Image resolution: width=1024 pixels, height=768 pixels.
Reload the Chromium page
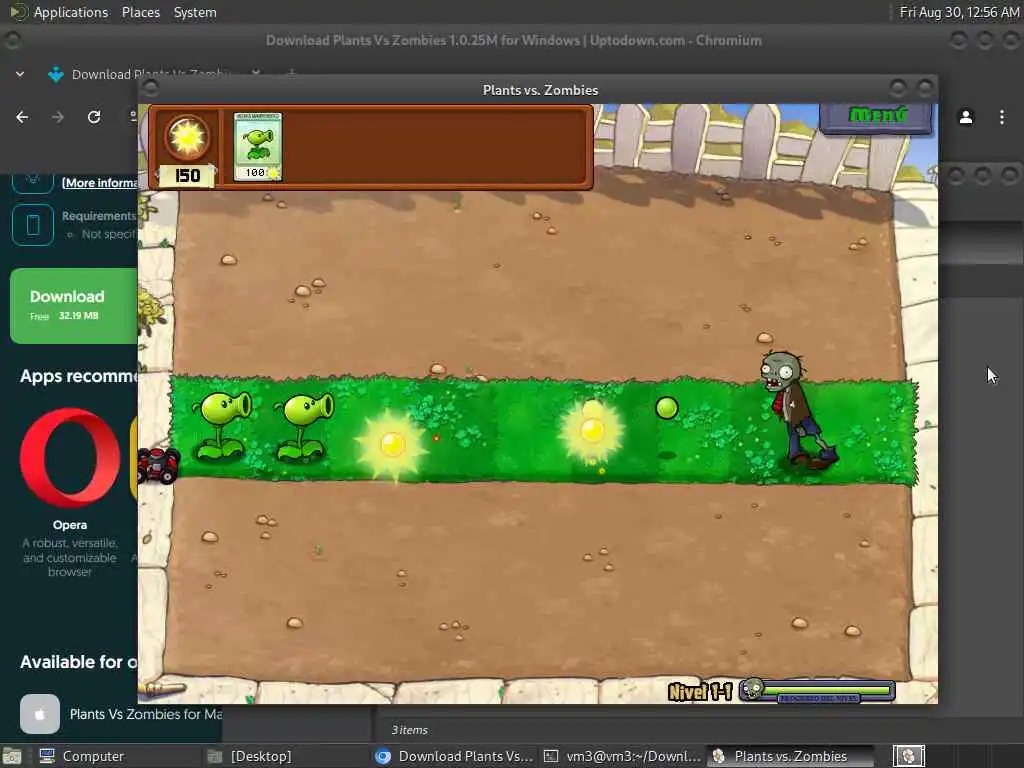(94, 117)
